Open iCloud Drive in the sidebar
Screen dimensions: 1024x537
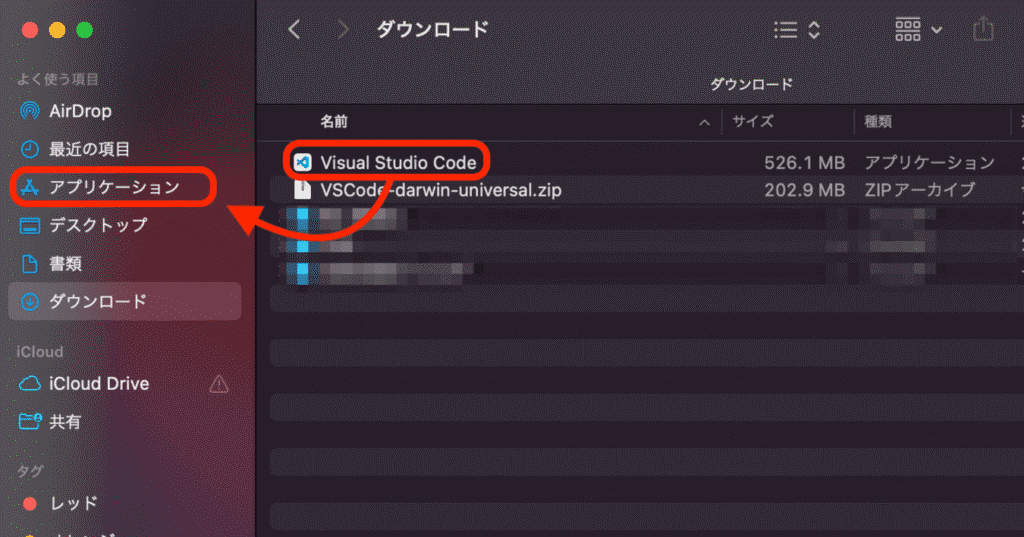[x=84, y=383]
